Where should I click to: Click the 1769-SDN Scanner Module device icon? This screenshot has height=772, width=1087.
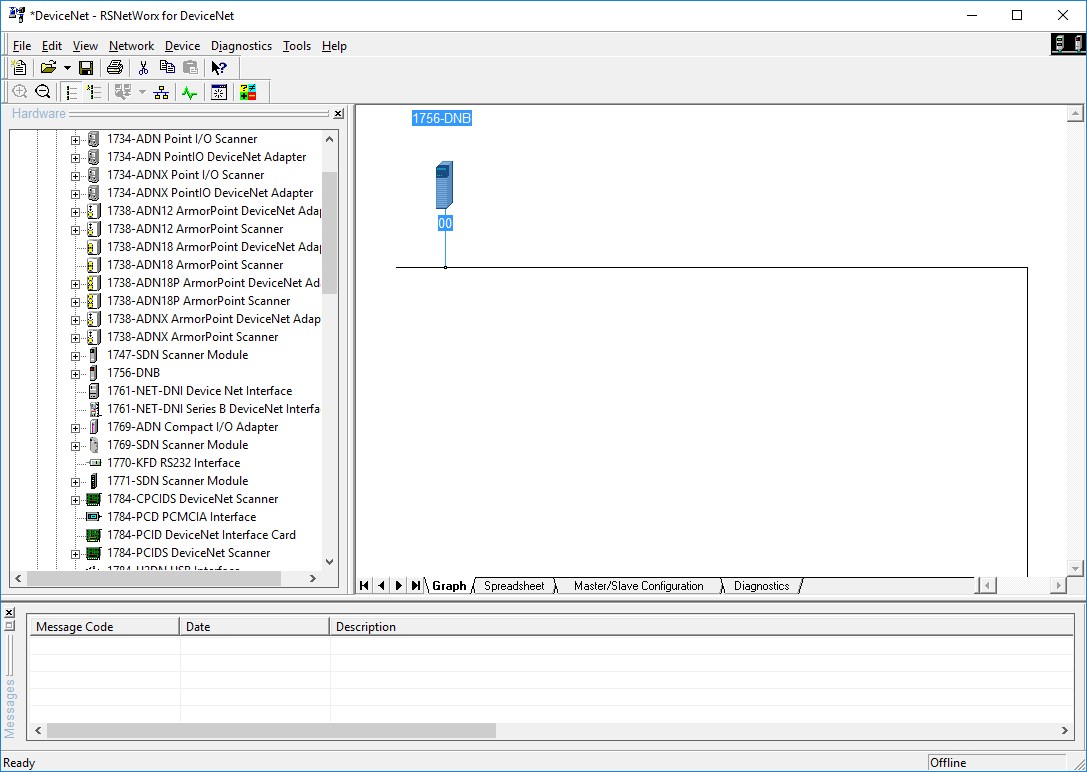[94, 445]
